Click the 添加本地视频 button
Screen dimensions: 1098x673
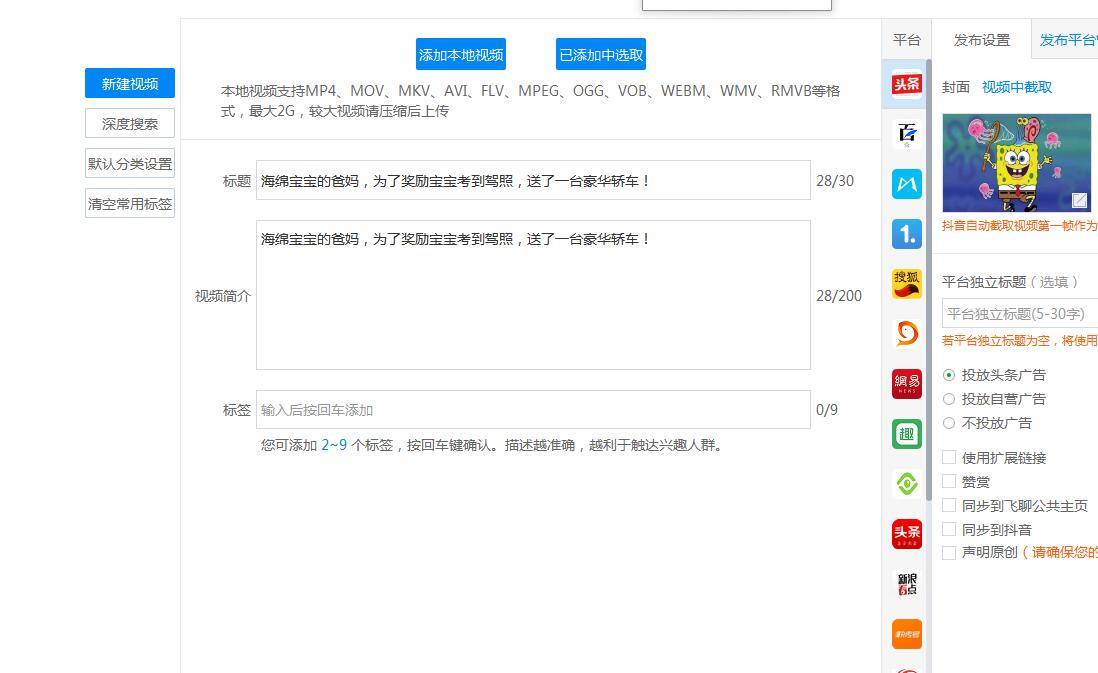click(461, 54)
